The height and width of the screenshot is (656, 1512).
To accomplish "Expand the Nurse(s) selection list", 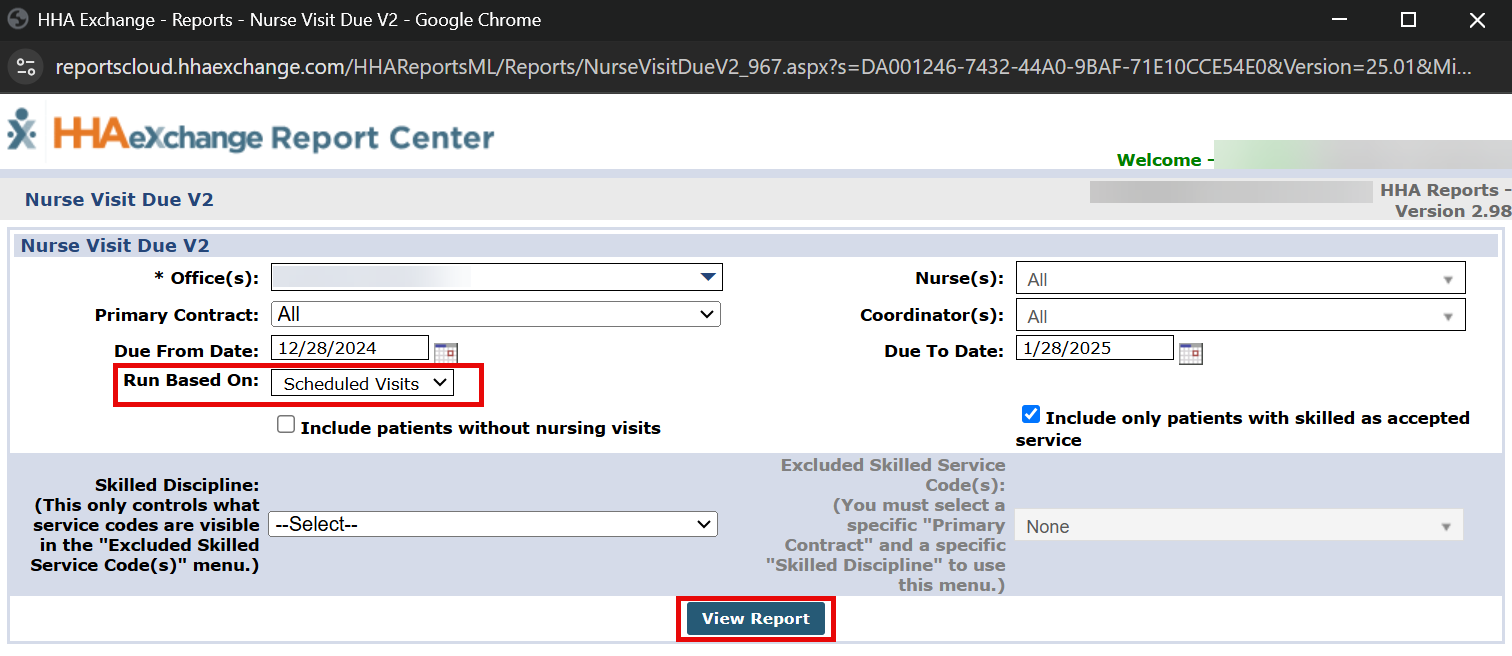I will point(1240,279).
